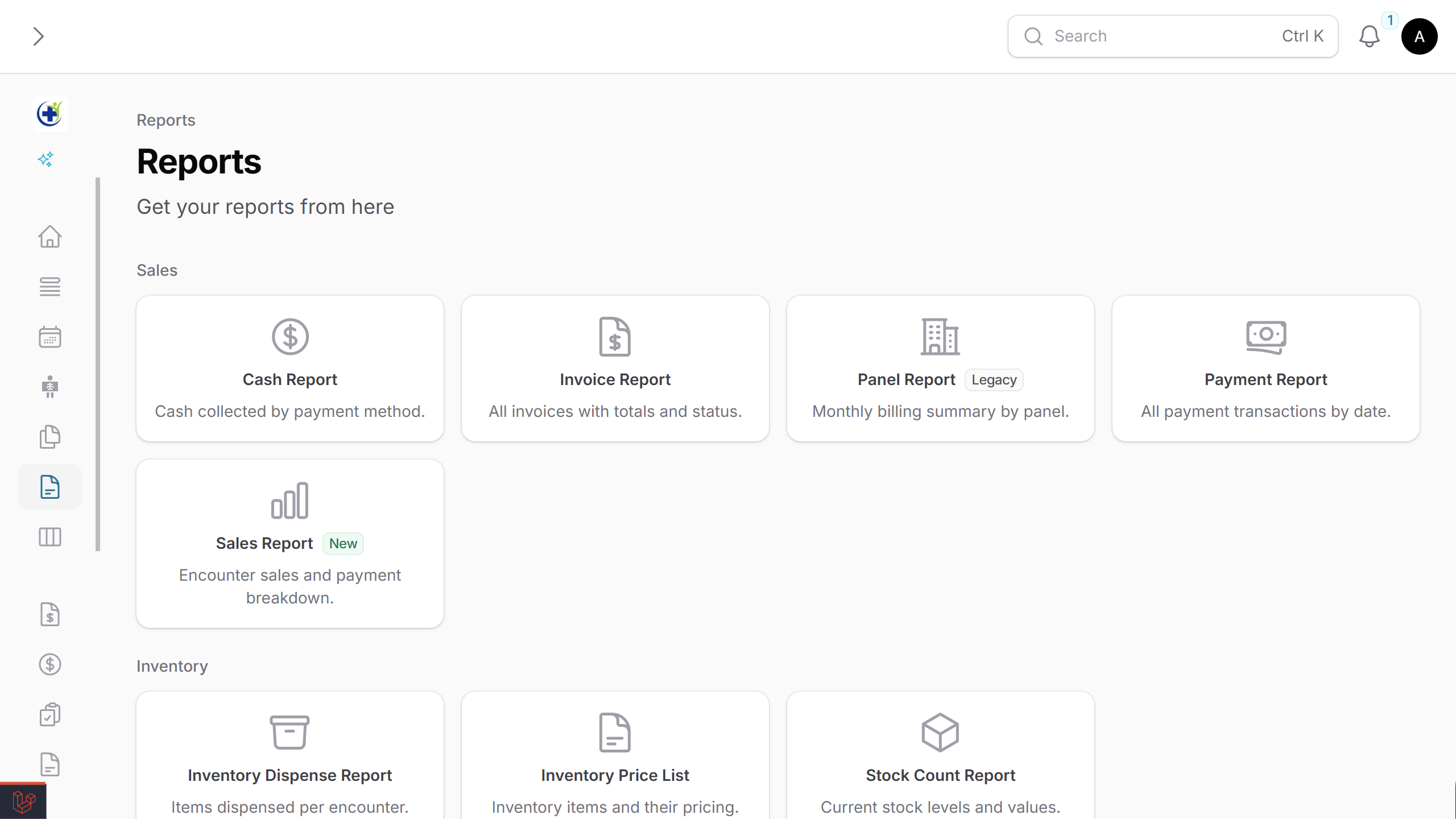Image resolution: width=1456 pixels, height=819 pixels.
Task: Expand the collapsed sidebar with the chevron
Action: [x=39, y=36]
